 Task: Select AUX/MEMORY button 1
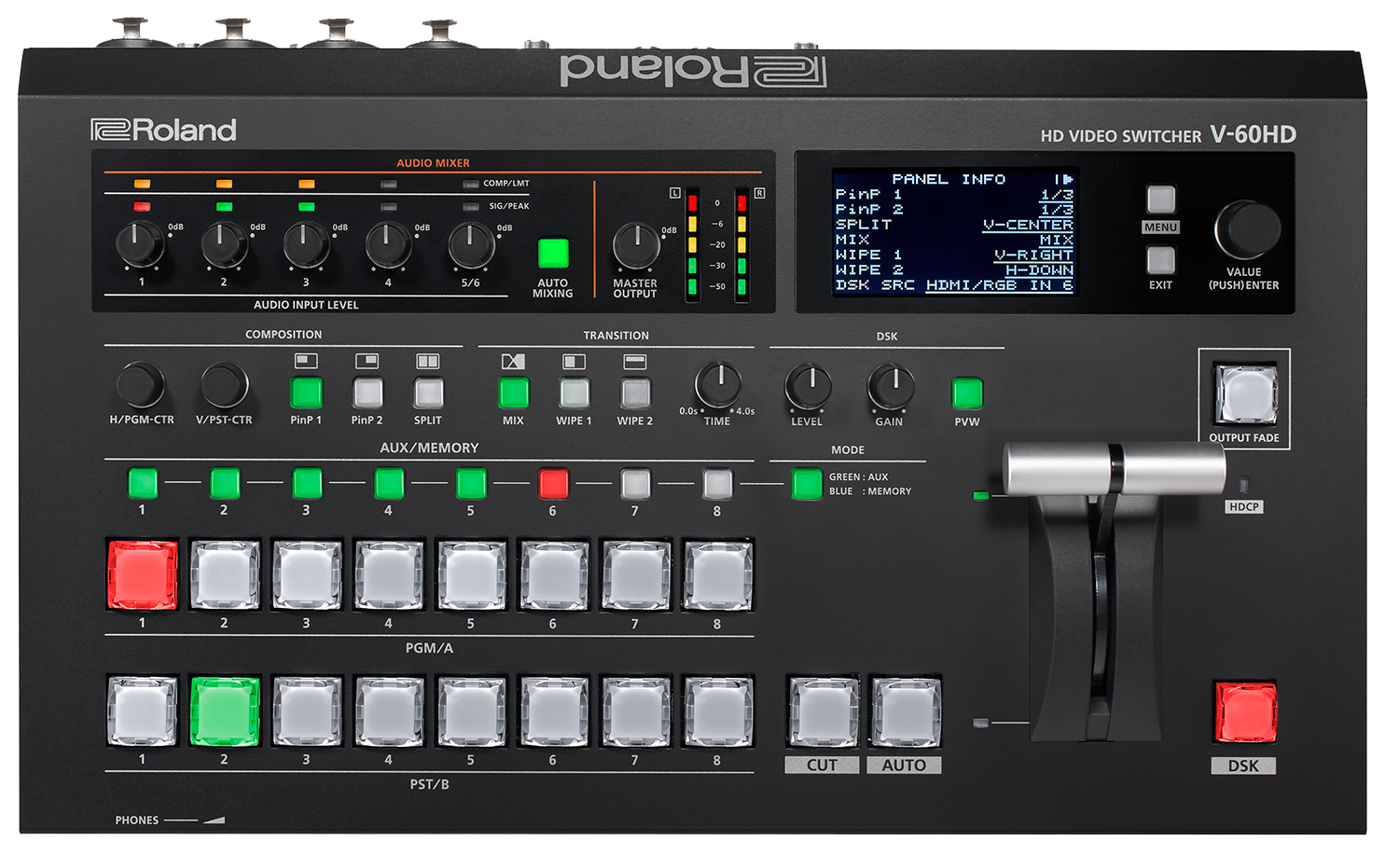click(x=143, y=484)
